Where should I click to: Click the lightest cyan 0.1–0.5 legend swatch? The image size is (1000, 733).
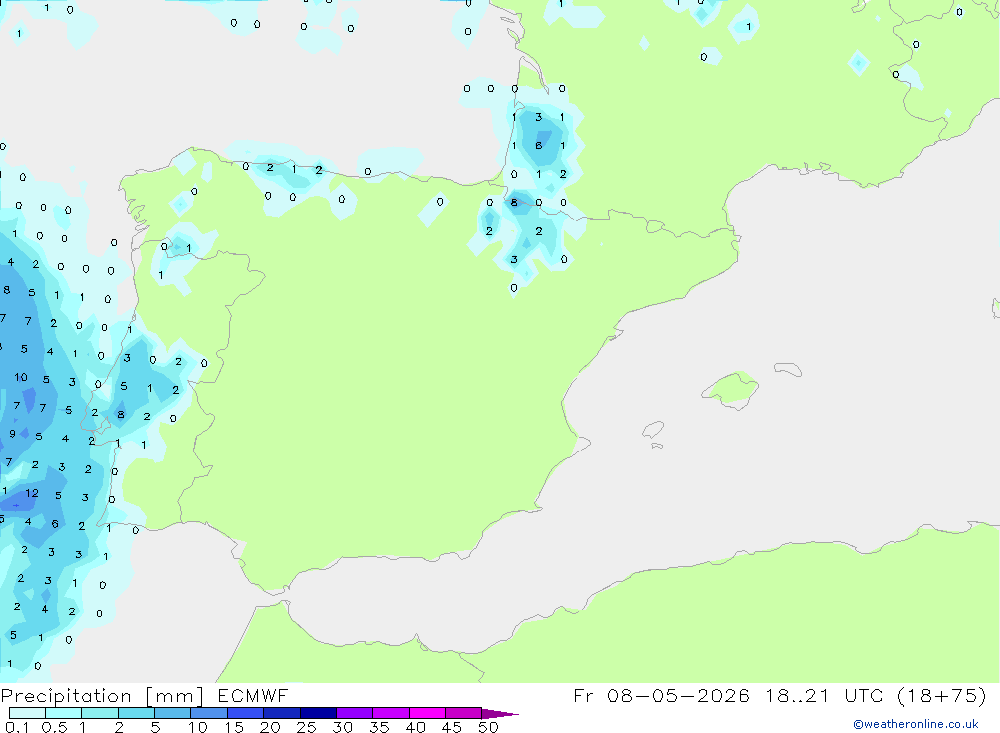coord(27,713)
